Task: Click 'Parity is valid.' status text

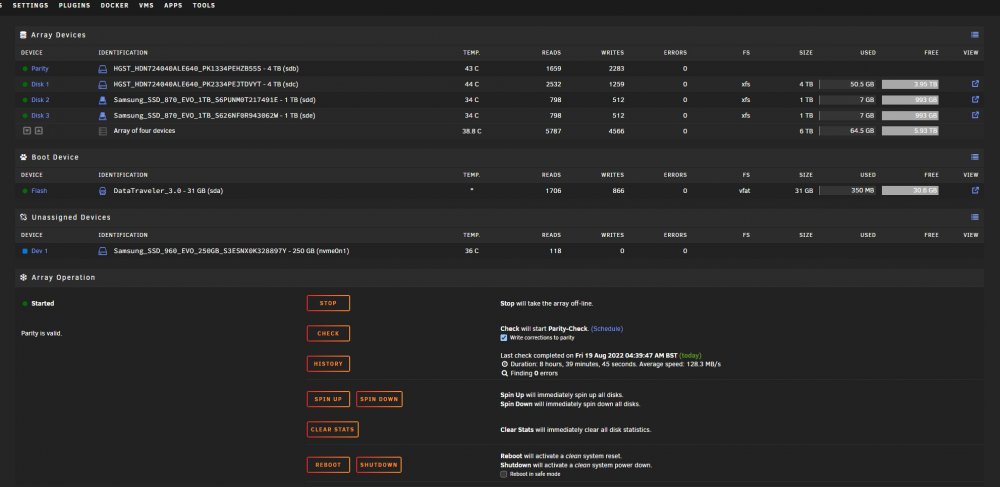Action: pos(41,333)
